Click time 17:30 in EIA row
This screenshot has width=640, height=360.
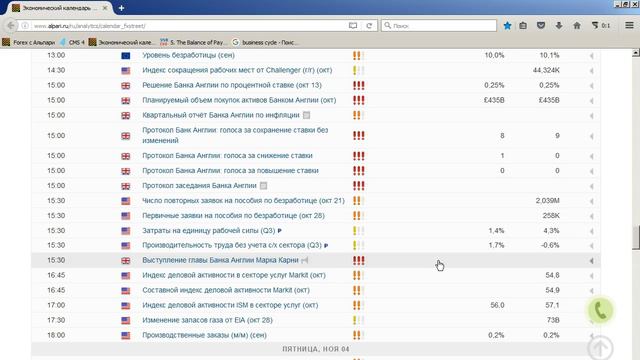(56, 320)
